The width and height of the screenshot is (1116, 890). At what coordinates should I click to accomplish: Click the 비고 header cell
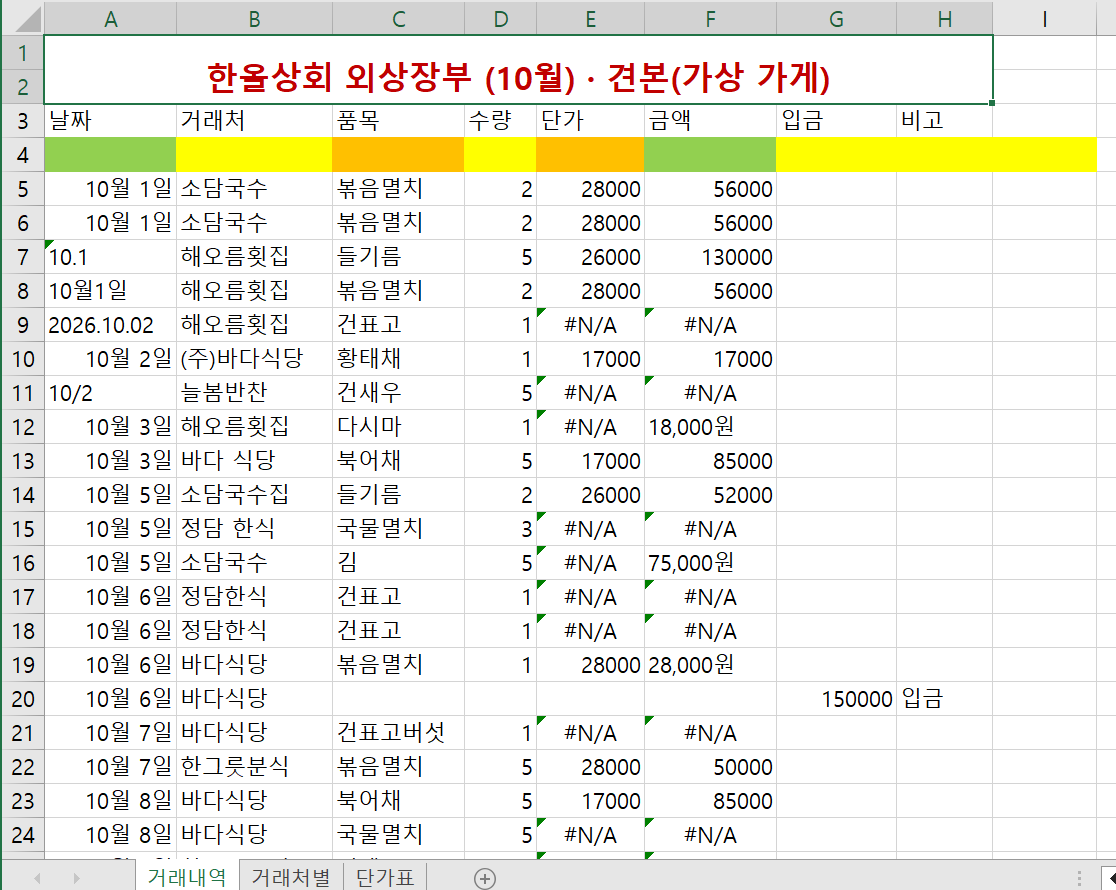[944, 120]
